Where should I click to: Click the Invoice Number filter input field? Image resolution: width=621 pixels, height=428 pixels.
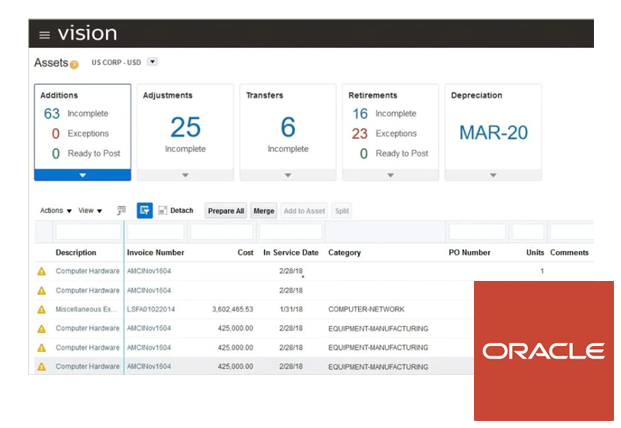coord(156,232)
